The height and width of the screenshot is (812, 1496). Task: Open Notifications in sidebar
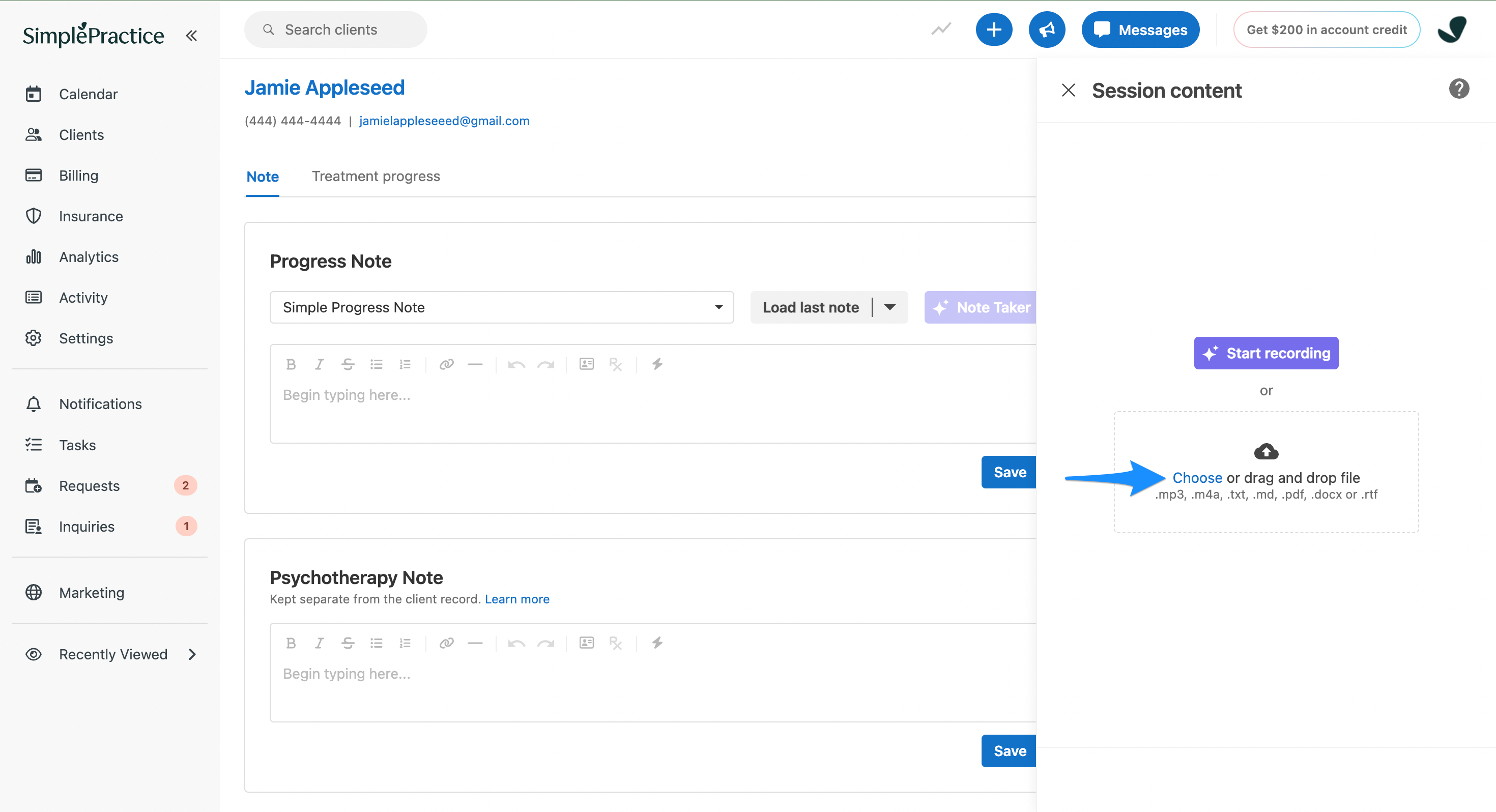click(x=100, y=403)
